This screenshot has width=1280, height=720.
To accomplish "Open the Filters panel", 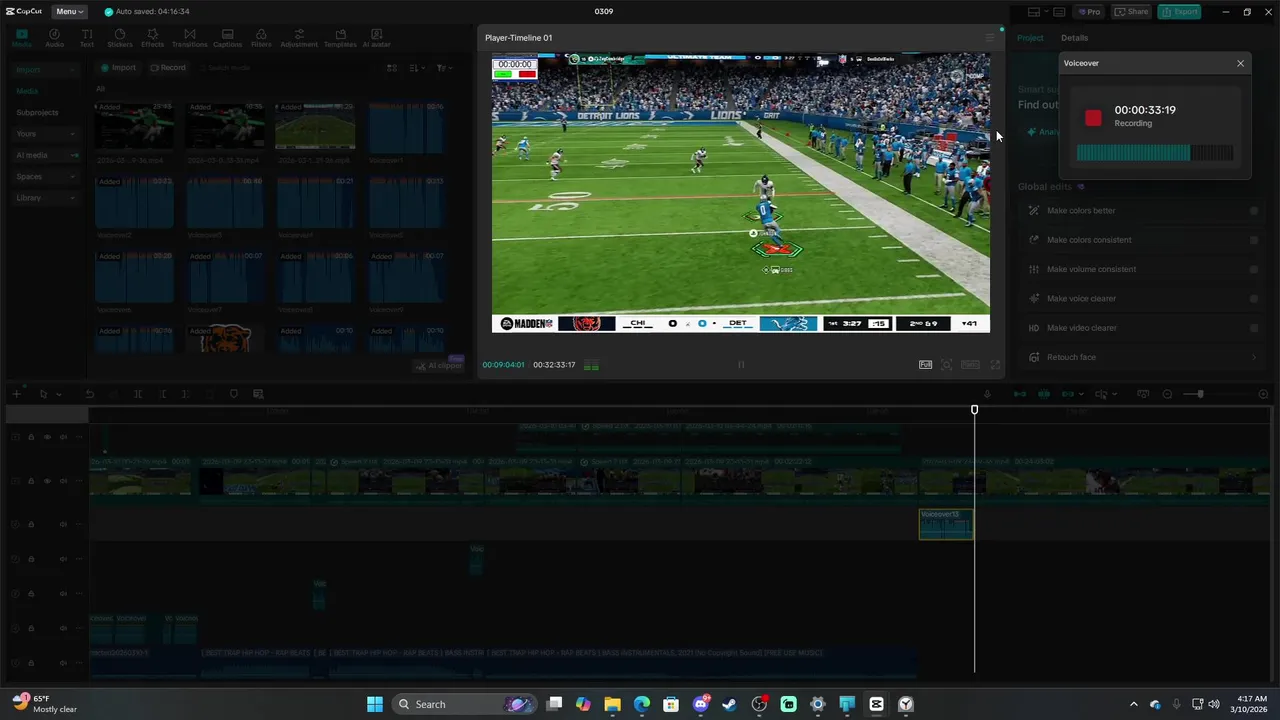I will tap(261, 38).
